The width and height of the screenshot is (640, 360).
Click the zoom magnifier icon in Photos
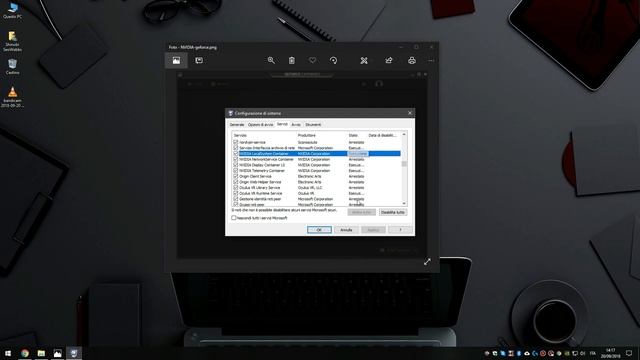[x=271, y=60]
